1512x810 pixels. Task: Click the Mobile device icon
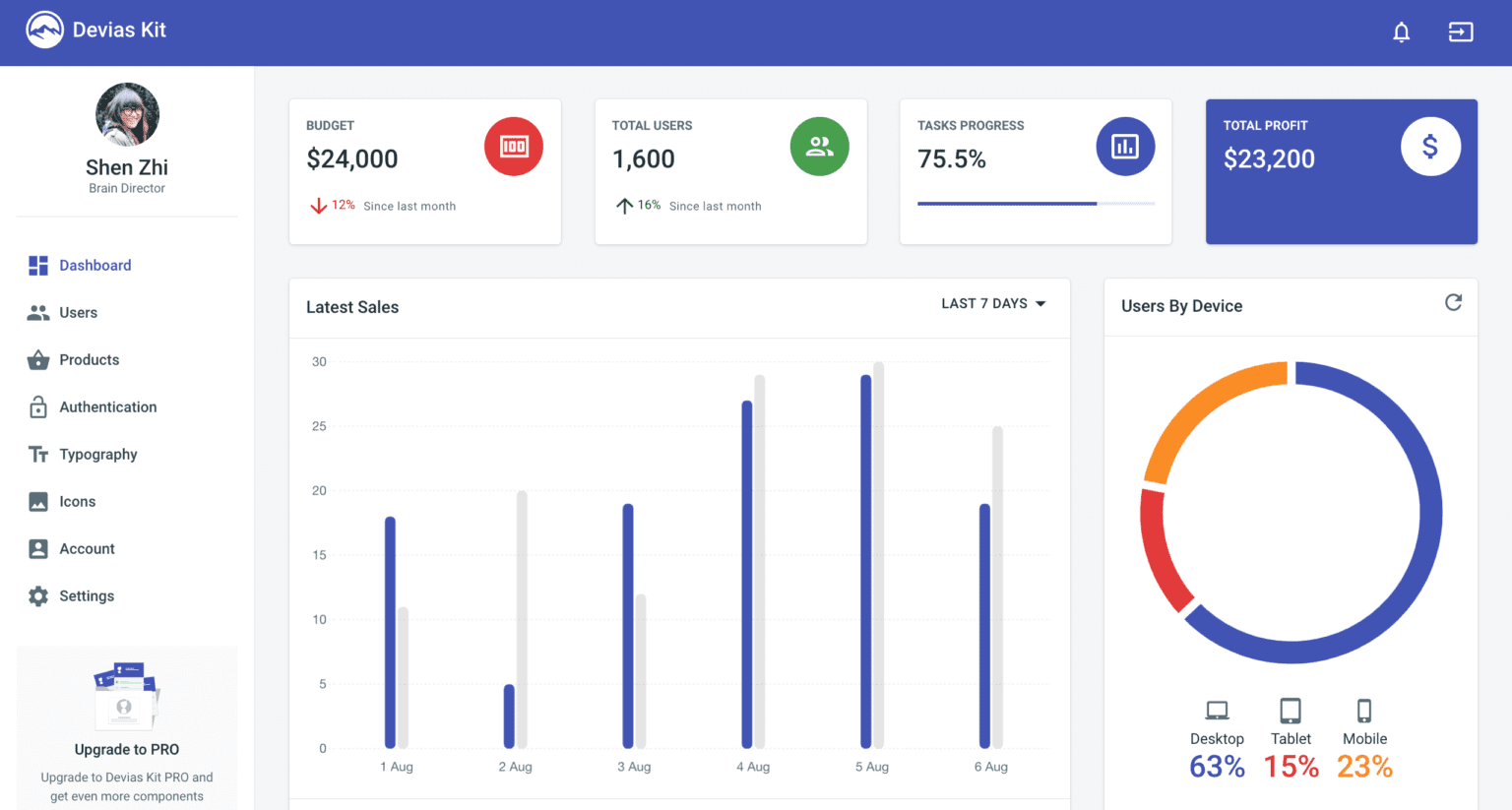[1364, 709]
